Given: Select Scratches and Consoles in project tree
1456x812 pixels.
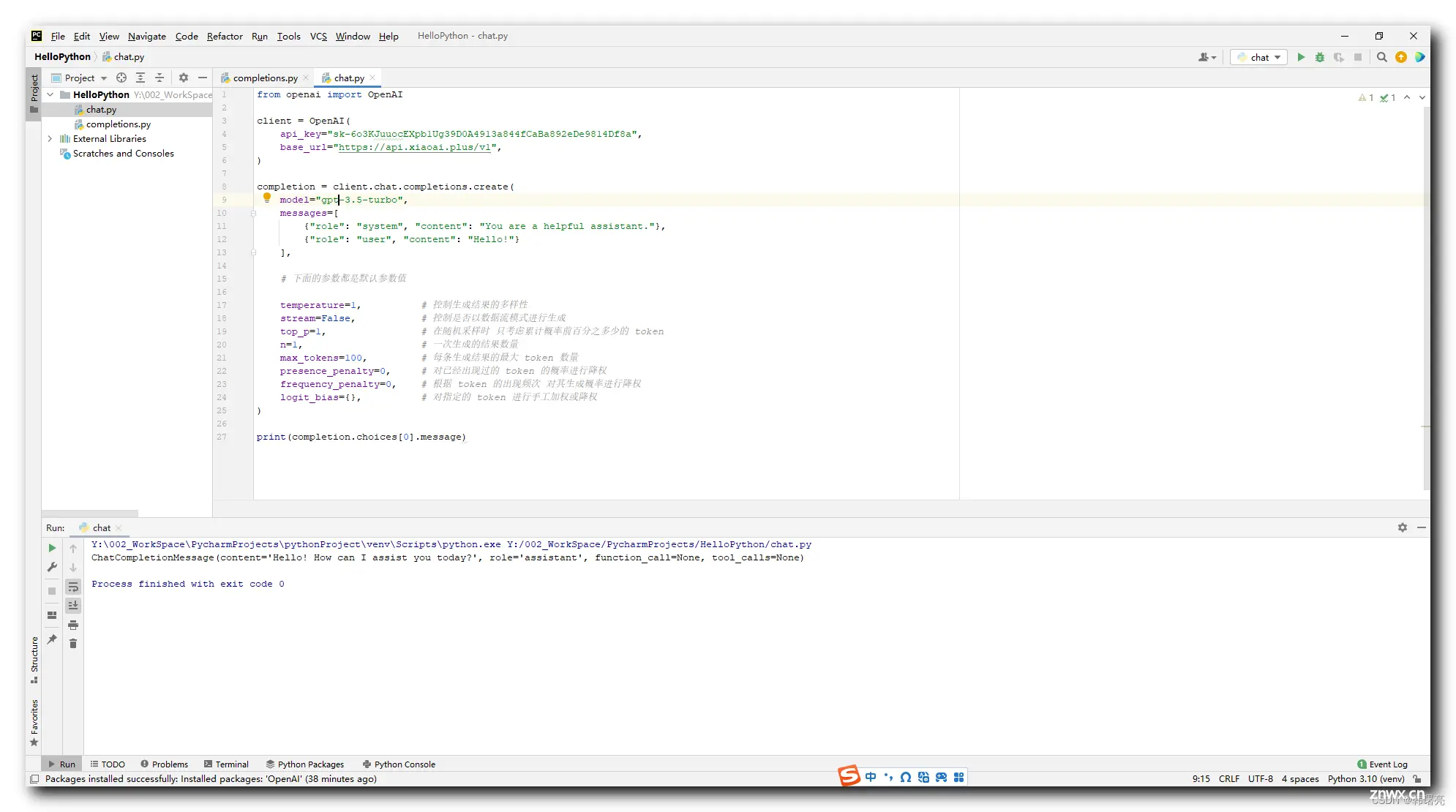Looking at the screenshot, I should [x=123, y=154].
